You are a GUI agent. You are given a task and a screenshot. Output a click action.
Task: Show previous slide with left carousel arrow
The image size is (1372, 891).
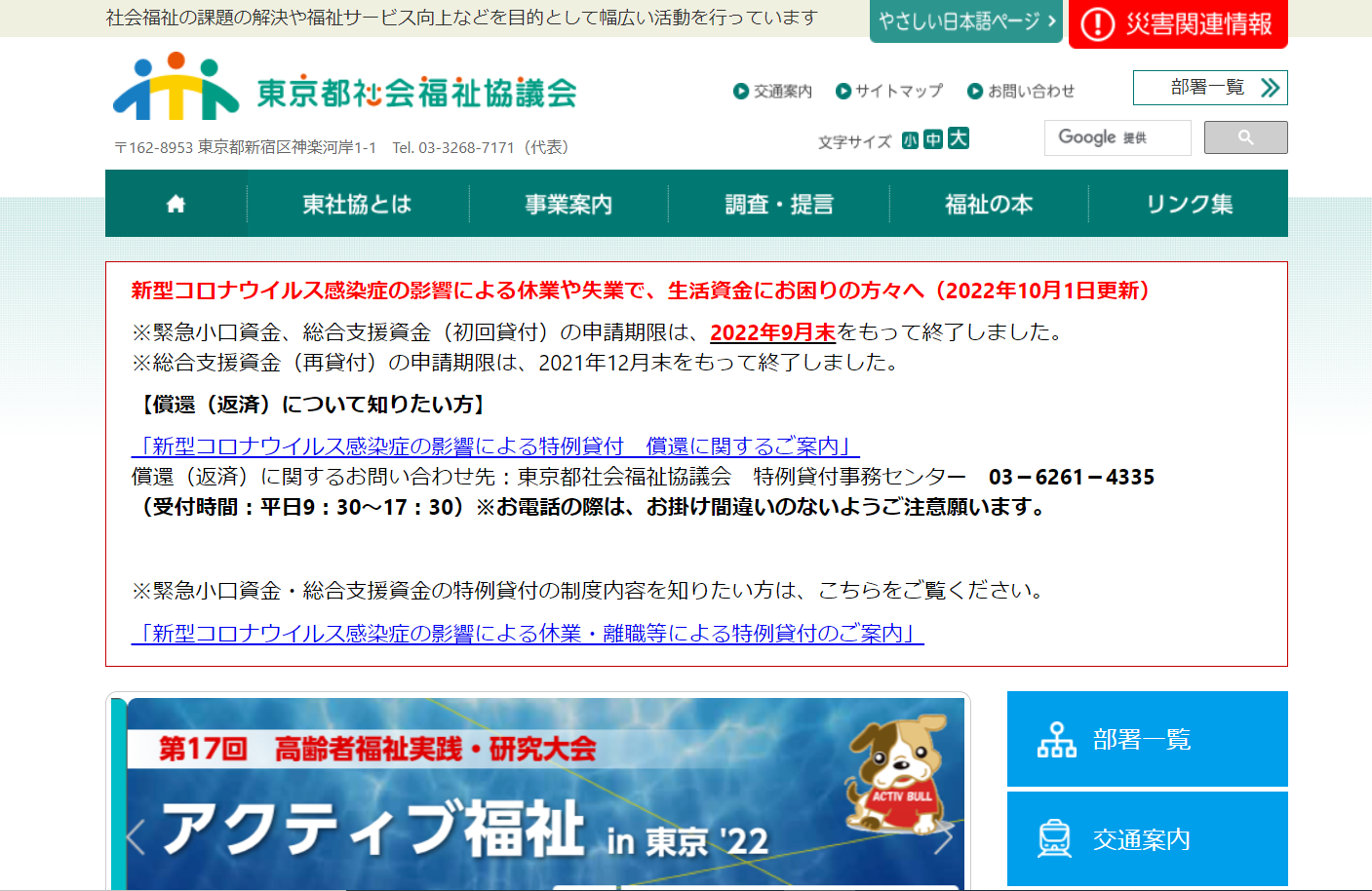136,836
